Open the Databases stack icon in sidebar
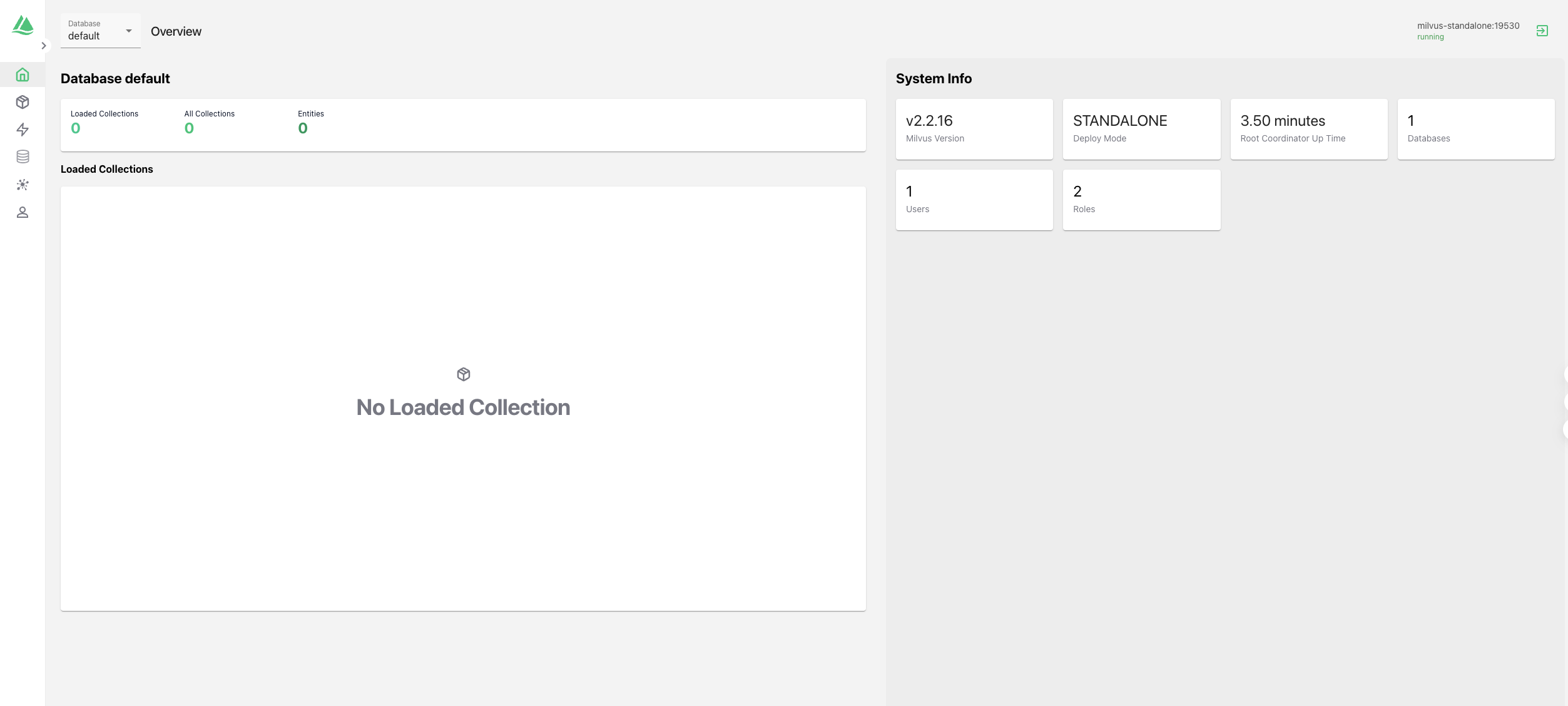Image resolution: width=1568 pixels, height=706 pixels. 23,157
